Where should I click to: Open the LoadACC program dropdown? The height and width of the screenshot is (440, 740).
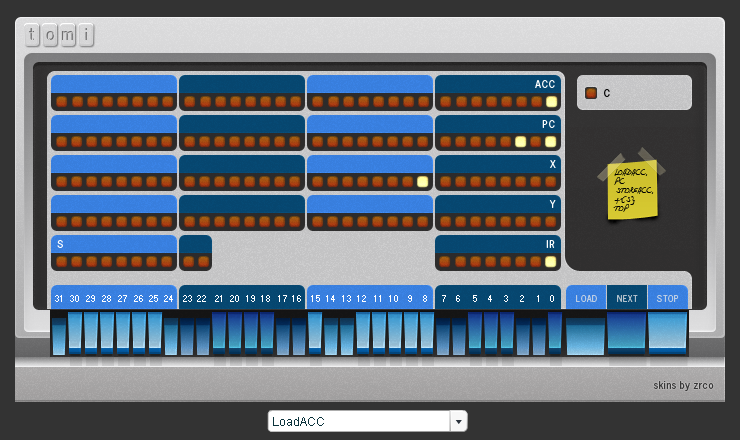click(x=359, y=421)
